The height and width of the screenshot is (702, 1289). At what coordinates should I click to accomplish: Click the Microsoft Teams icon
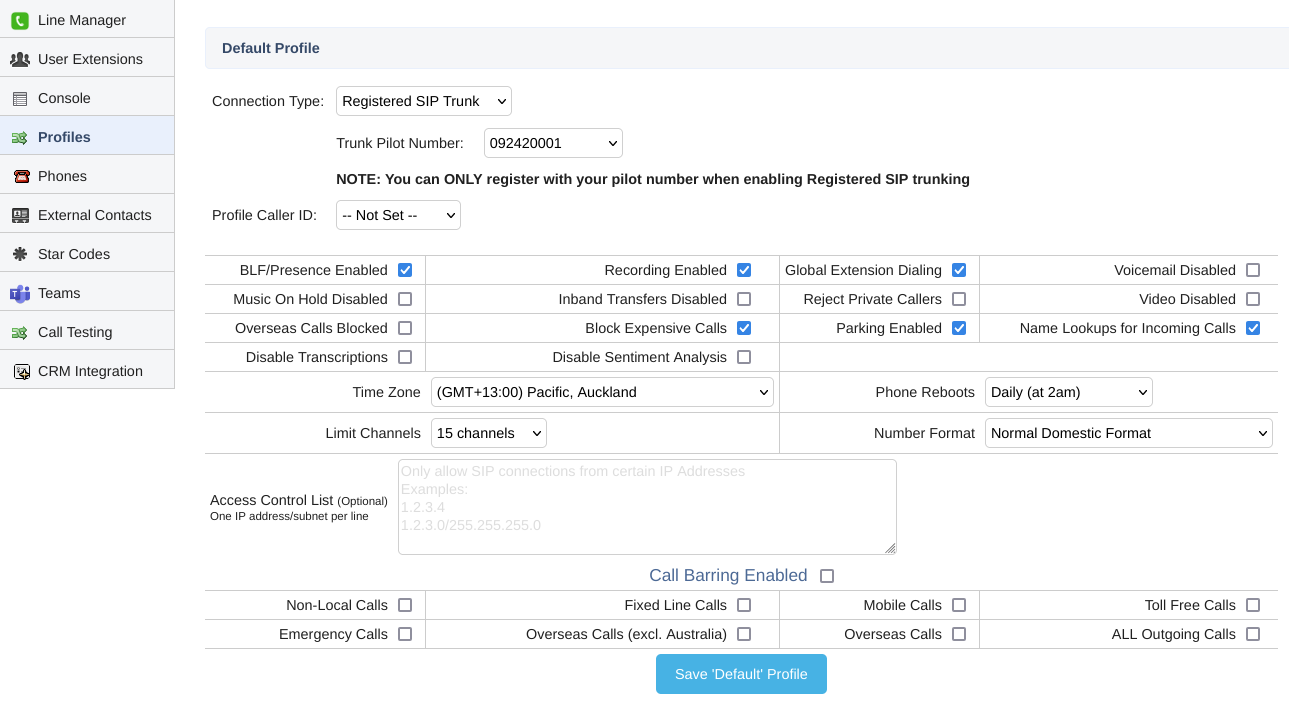click(20, 293)
